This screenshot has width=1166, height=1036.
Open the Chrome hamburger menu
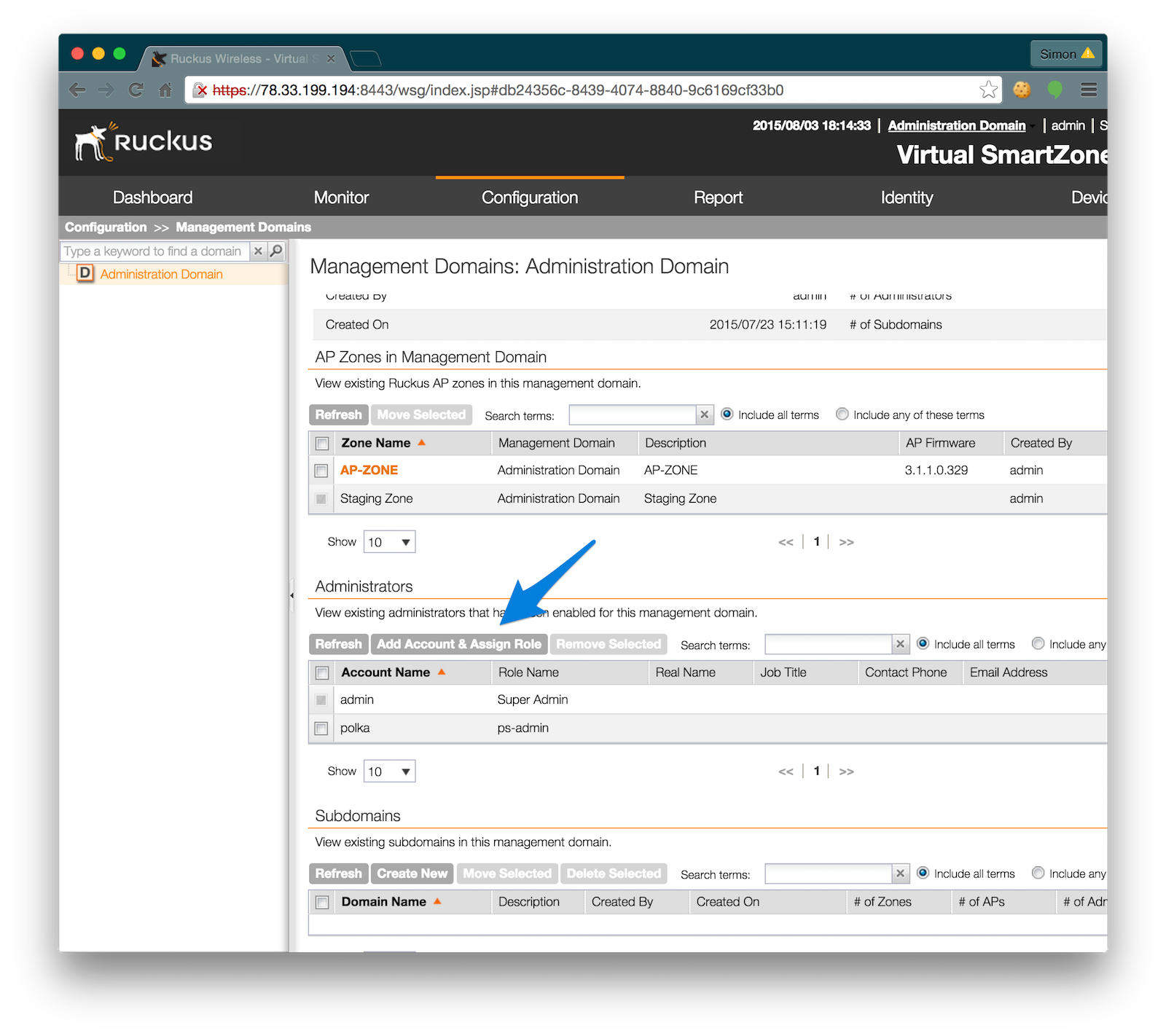[1089, 90]
